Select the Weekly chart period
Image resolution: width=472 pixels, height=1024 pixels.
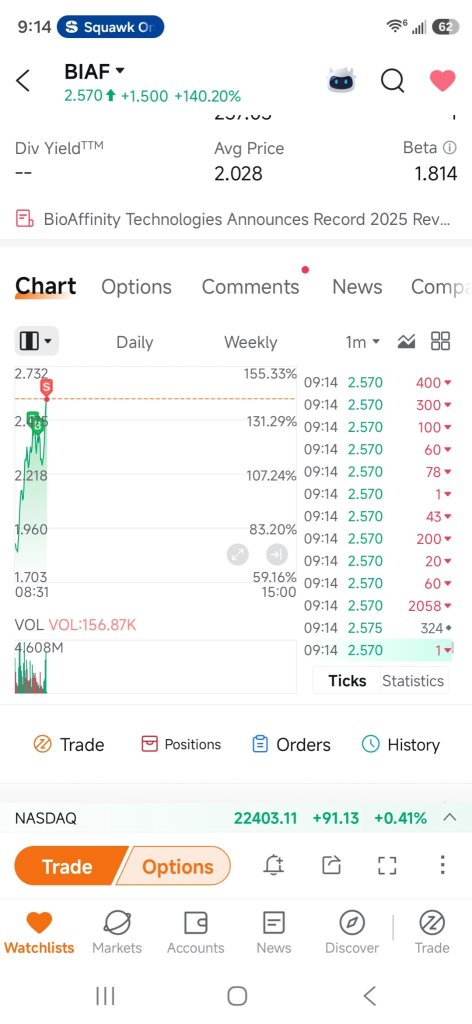click(x=251, y=342)
